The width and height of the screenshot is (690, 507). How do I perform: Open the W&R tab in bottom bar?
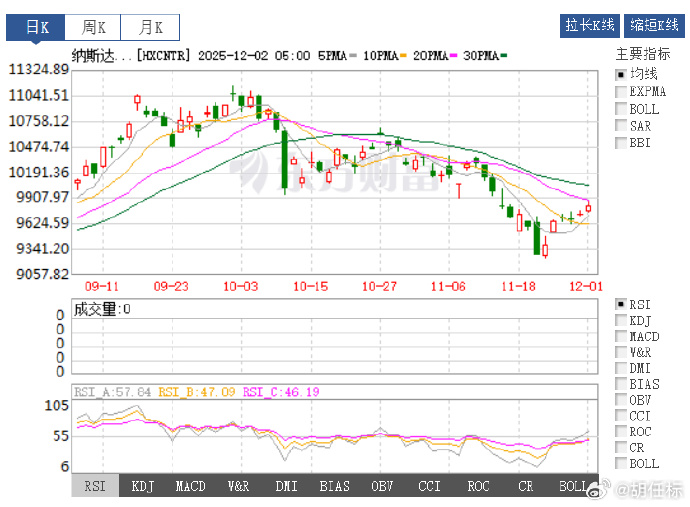point(238,486)
